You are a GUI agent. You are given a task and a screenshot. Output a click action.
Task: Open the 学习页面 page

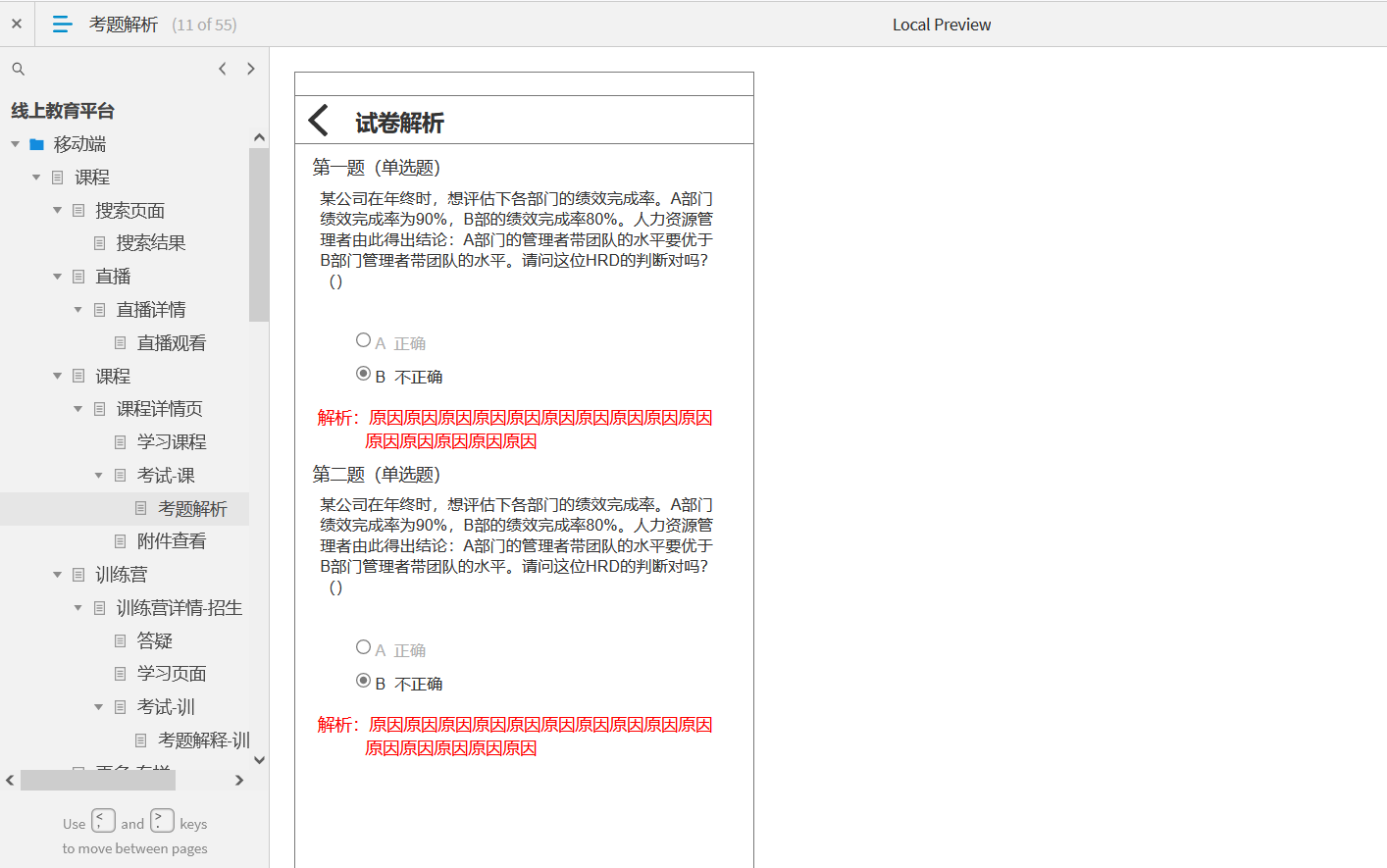(172, 674)
